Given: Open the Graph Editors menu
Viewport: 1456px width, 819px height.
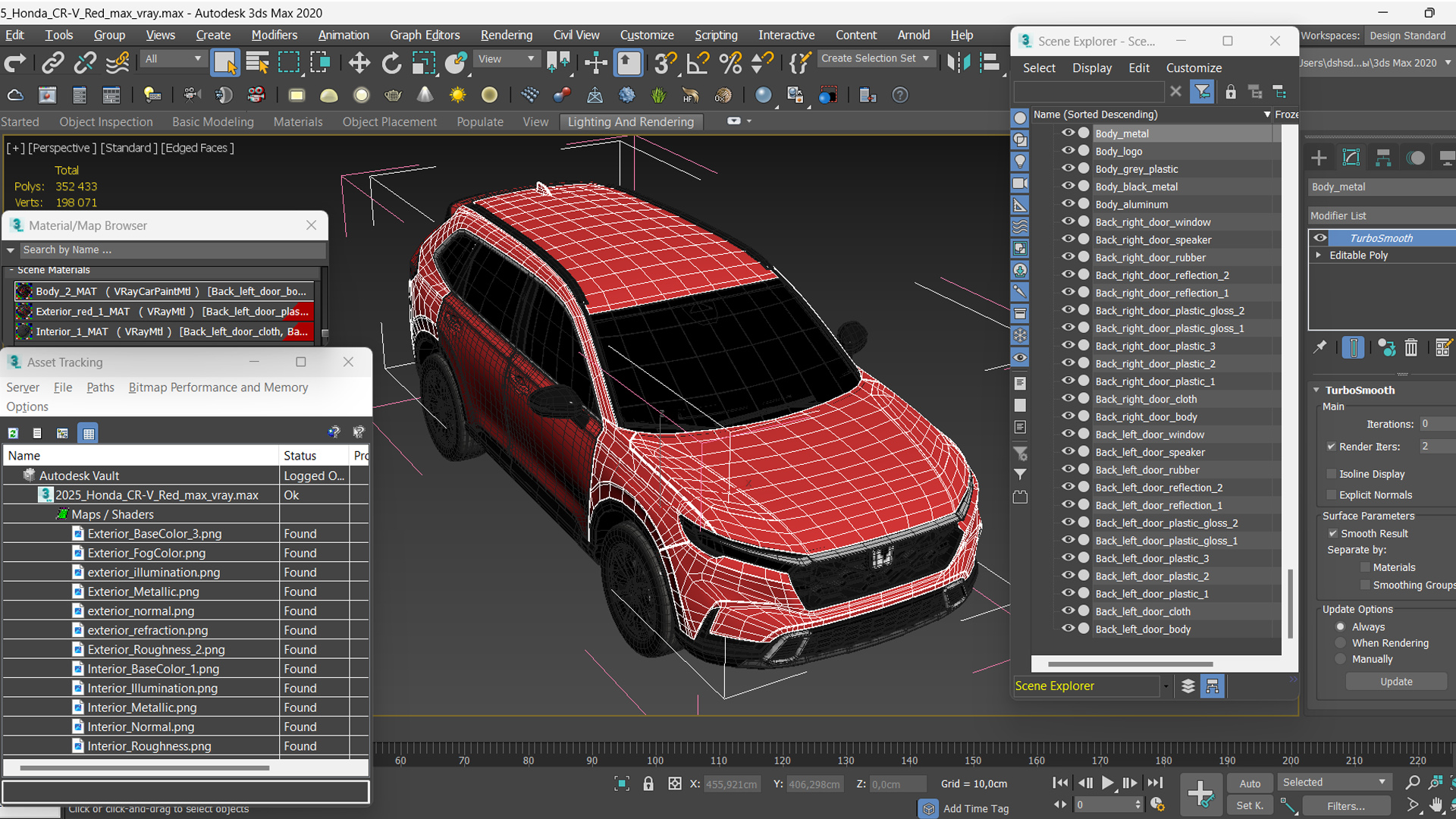Looking at the screenshot, I should point(425,35).
